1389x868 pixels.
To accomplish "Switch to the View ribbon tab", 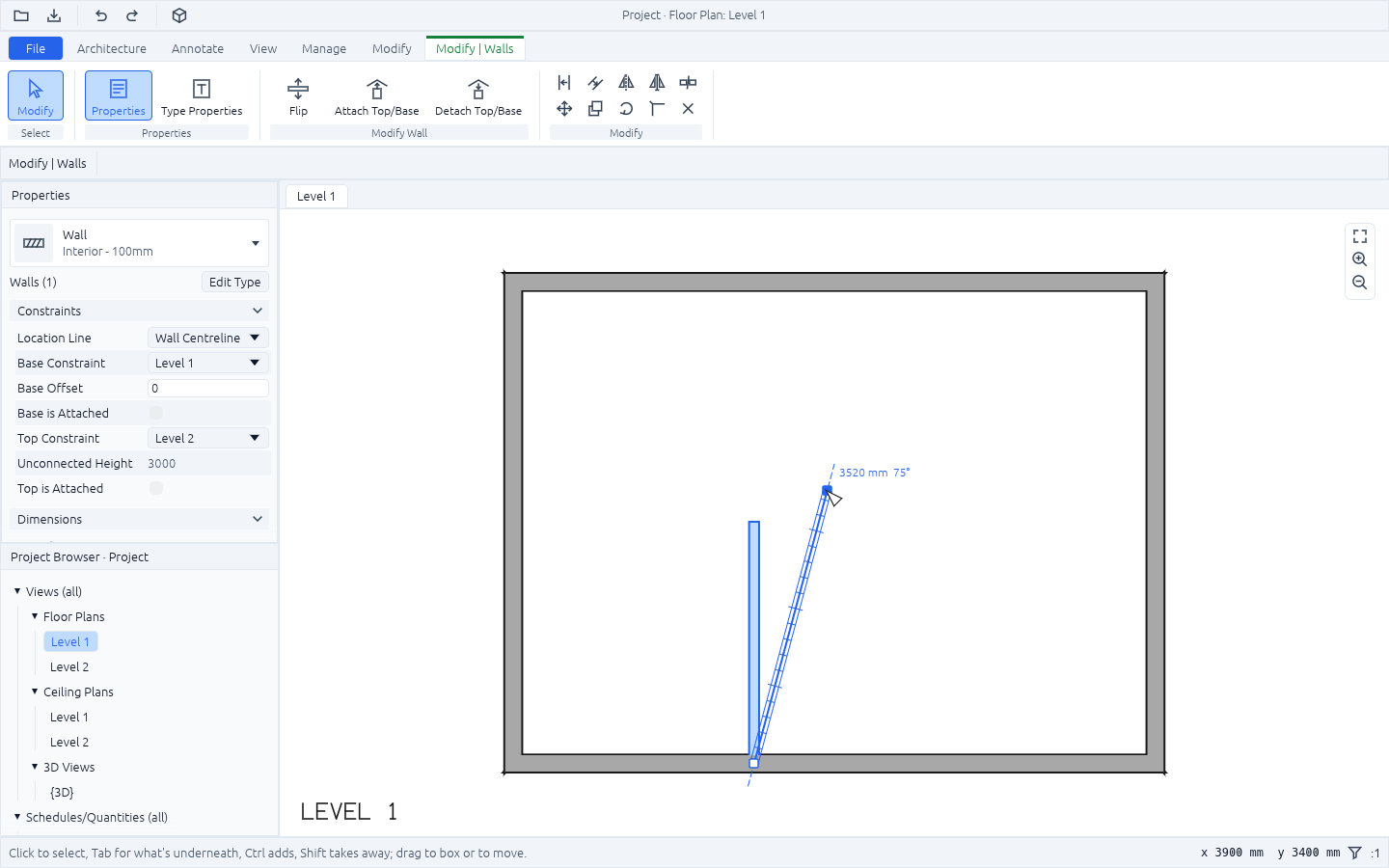I will click(263, 48).
